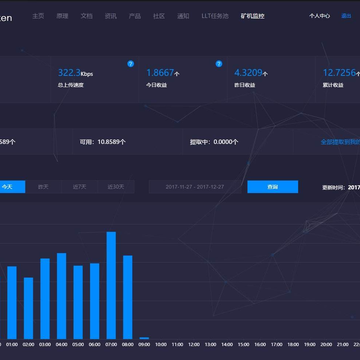Select the 今天 time range tab
This screenshot has height=360, width=360.
point(12,187)
